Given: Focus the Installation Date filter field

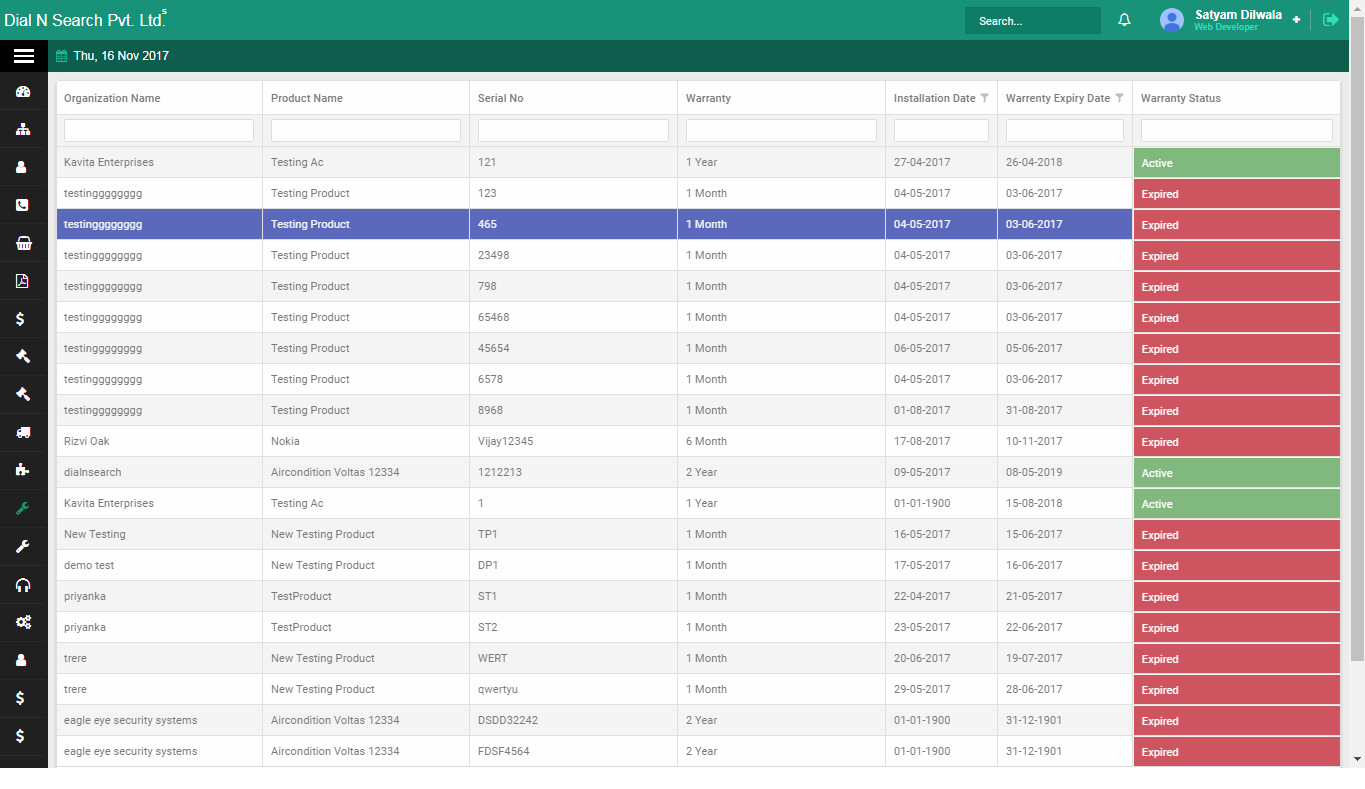Looking at the screenshot, I should pos(941,130).
